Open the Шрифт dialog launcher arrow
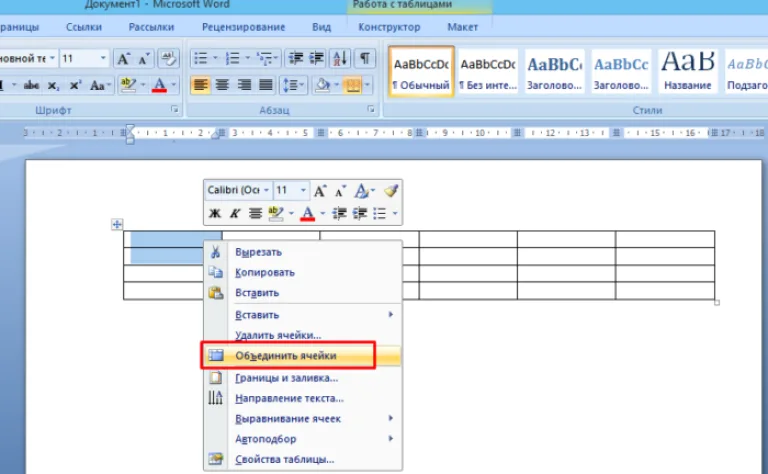The height and width of the screenshot is (474, 768). [174, 110]
